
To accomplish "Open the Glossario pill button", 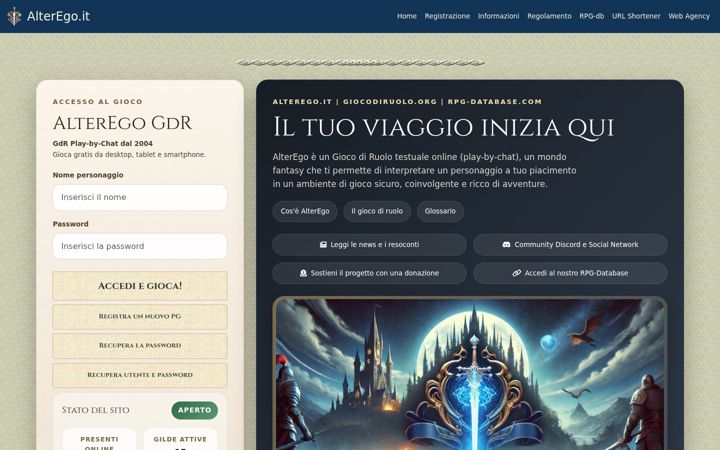I will (x=440, y=211).
